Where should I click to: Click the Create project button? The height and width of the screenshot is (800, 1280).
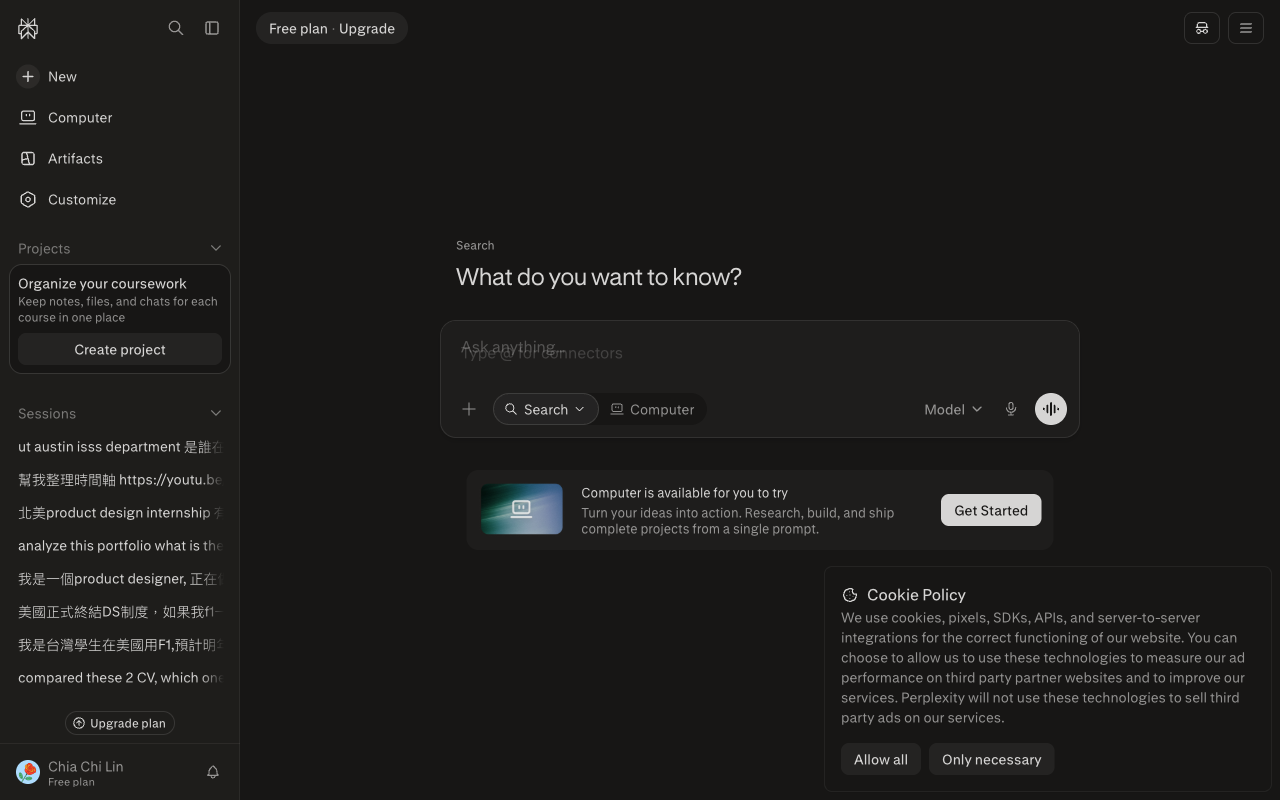coord(120,349)
